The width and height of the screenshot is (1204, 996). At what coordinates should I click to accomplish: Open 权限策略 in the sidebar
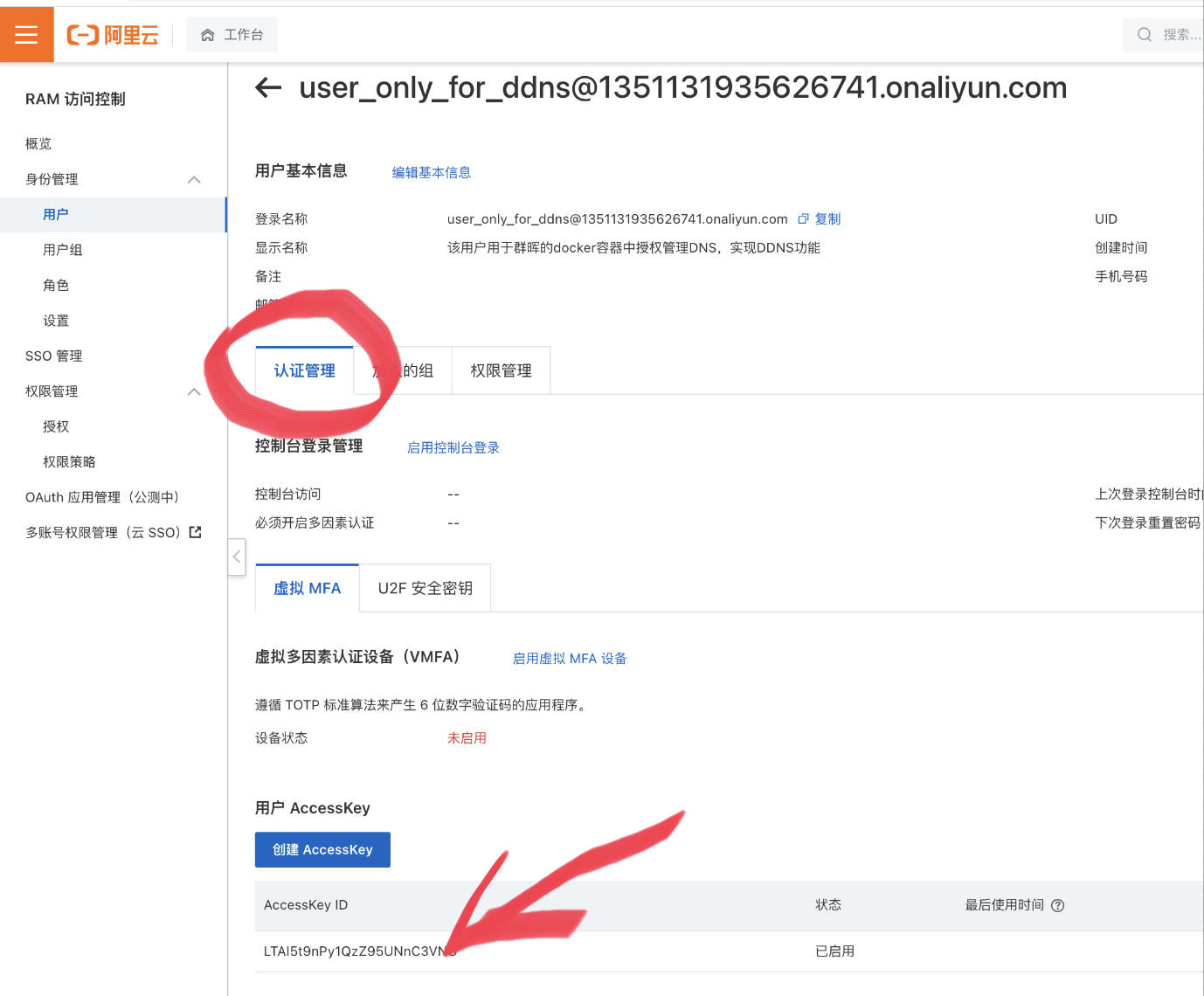tap(70, 461)
